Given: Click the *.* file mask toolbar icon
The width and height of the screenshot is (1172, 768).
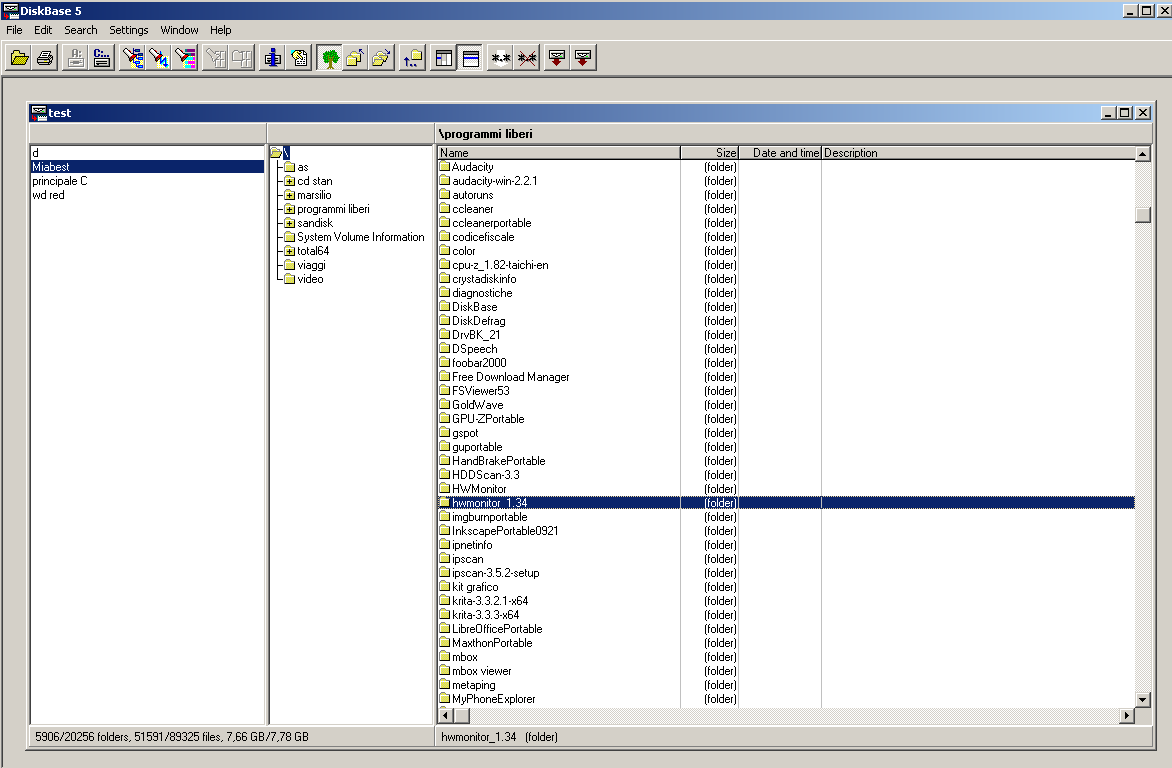Looking at the screenshot, I should pos(501,58).
